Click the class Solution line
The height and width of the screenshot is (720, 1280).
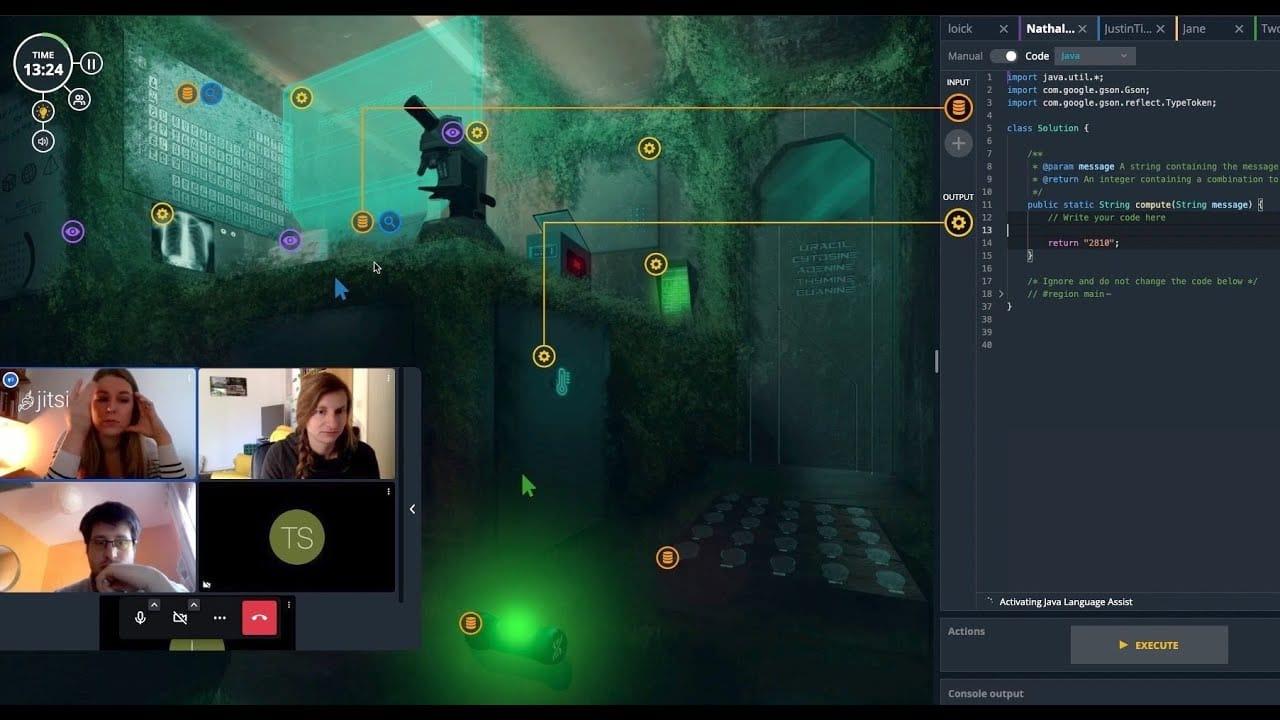(x=1047, y=128)
